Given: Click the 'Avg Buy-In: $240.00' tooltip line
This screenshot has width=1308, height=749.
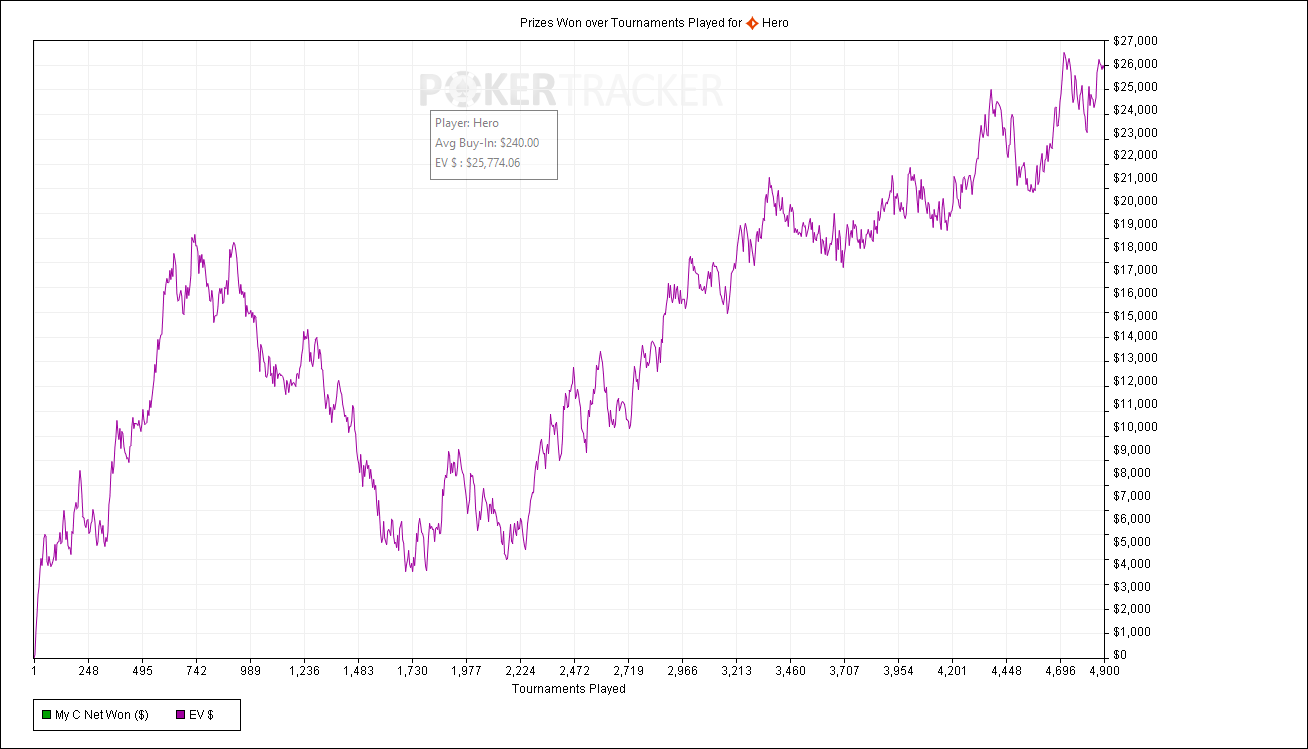Looking at the screenshot, I should 487,143.
